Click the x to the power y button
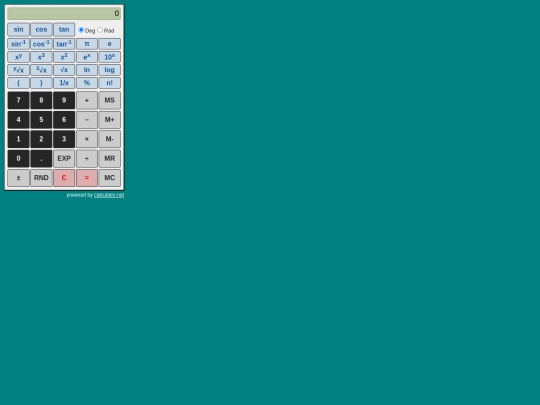 point(18,57)
